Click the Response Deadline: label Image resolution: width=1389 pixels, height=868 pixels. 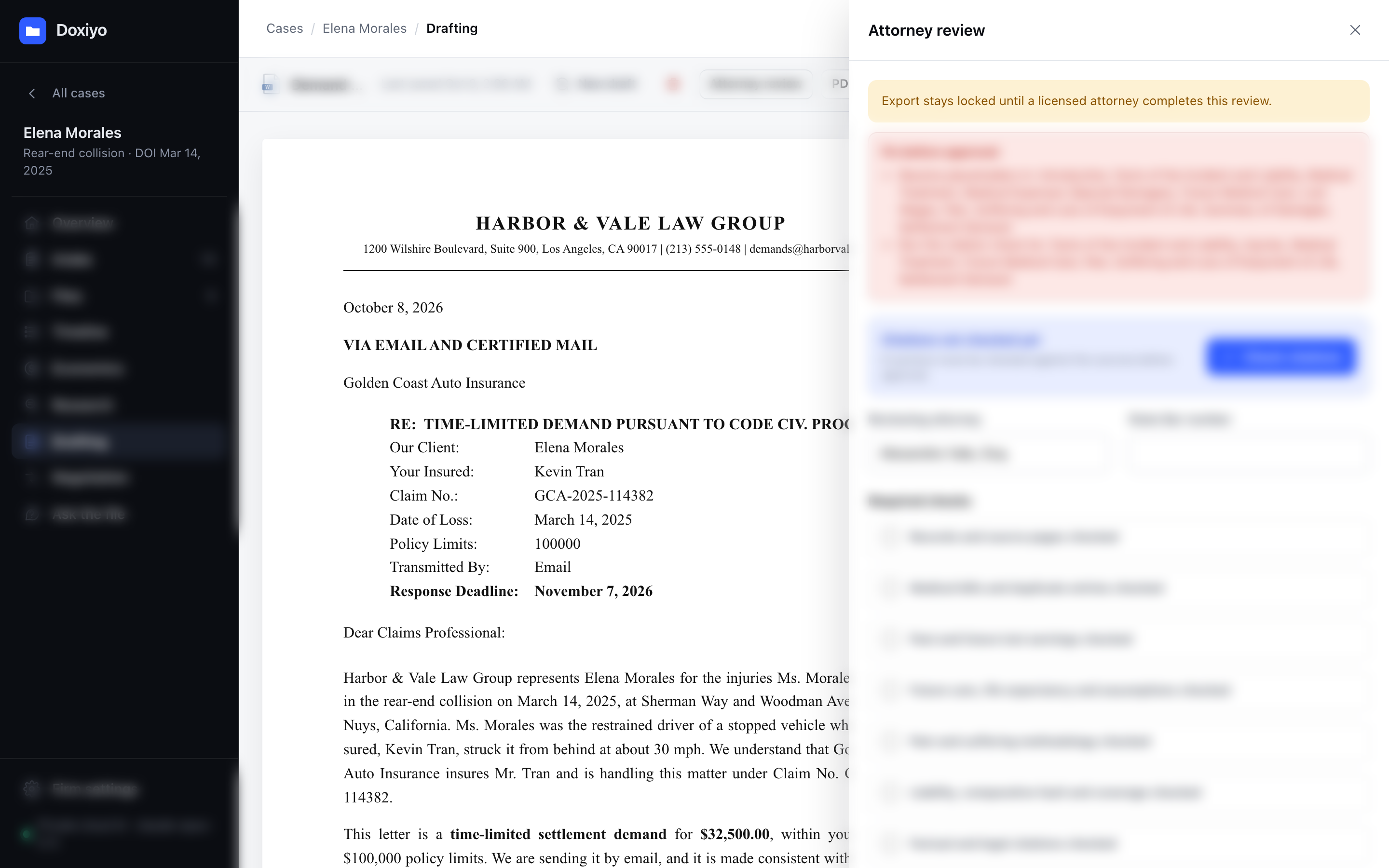(454, 592)
